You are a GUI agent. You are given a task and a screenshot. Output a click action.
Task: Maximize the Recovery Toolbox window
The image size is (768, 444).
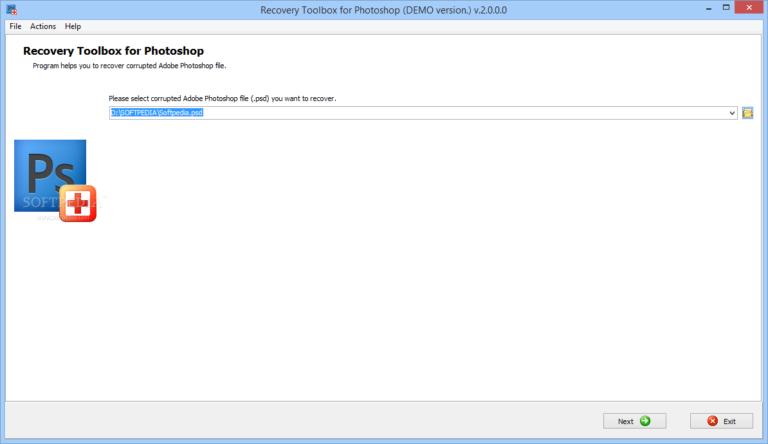pyautogui.click(x=712, y=8)
